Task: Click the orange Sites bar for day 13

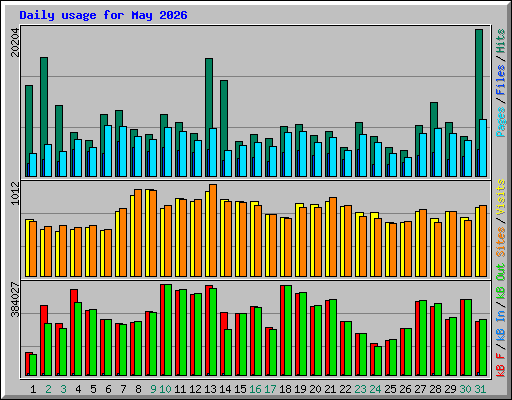Action: pos(213,230)
